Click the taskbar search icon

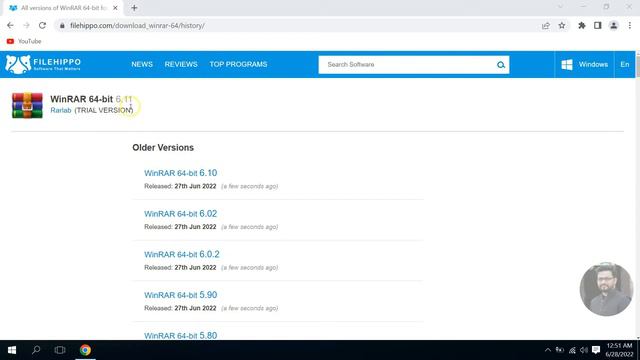[x=36, y=350]
